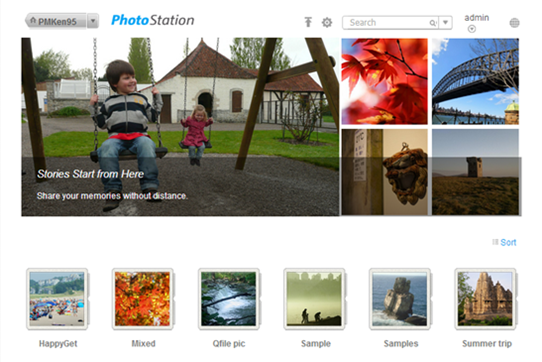Open the hanging wooden mask photo
The height and width of the screenshot is (362, 542).
(x=385, y=172)
